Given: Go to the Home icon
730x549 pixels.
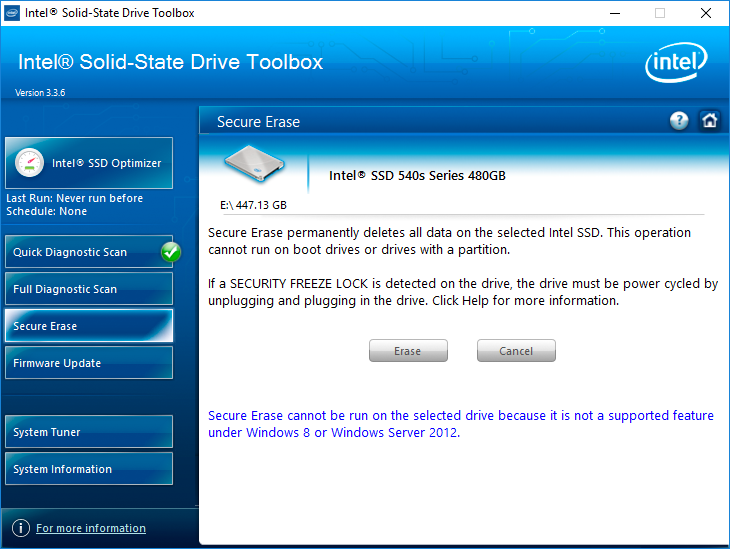Looking at the screenshot, I should [710, 121].
